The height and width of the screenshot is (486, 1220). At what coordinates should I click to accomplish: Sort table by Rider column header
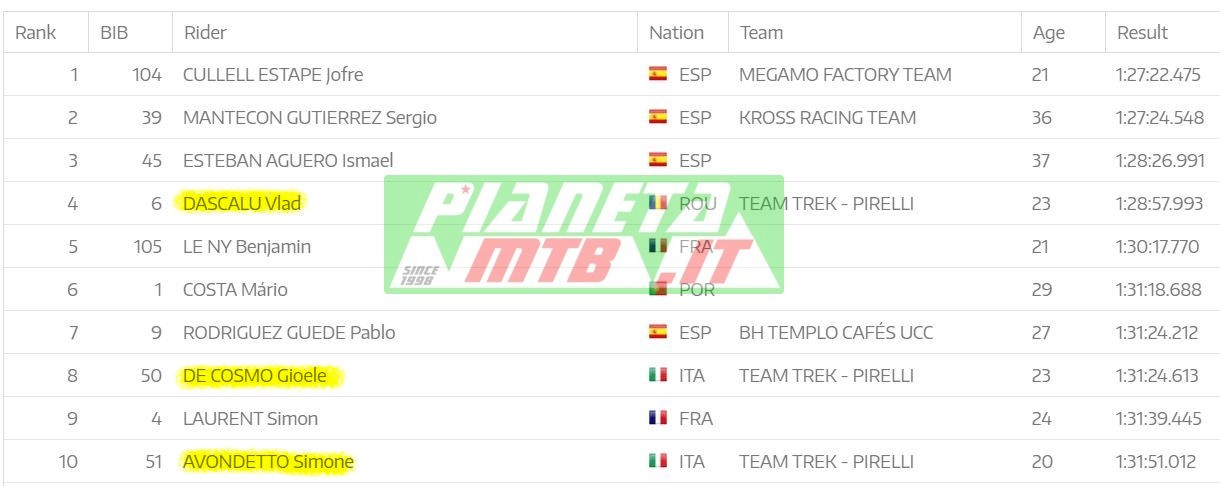pyautogui.click(x=205, y=32)
